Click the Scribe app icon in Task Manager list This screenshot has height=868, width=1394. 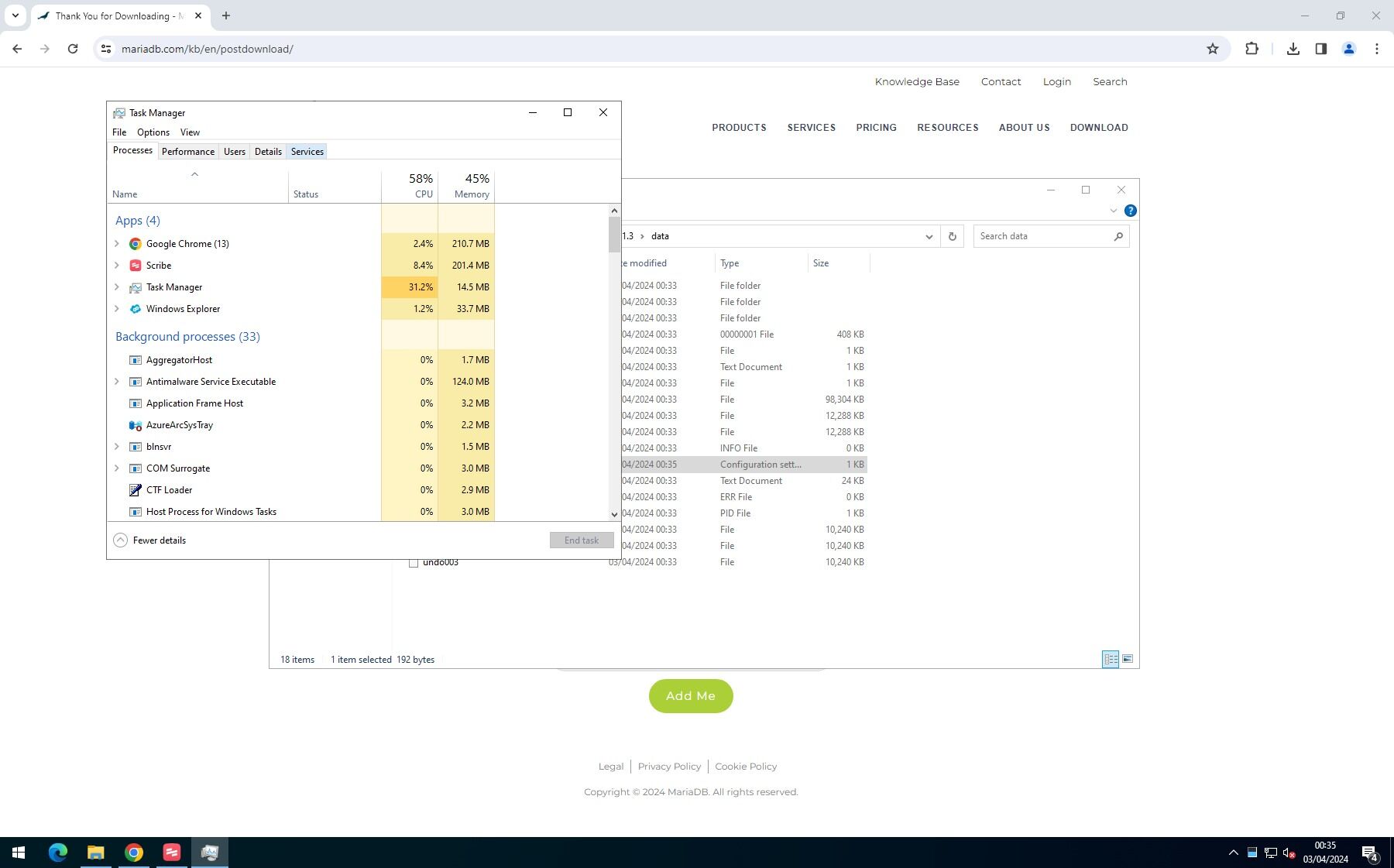coord(136,266)
